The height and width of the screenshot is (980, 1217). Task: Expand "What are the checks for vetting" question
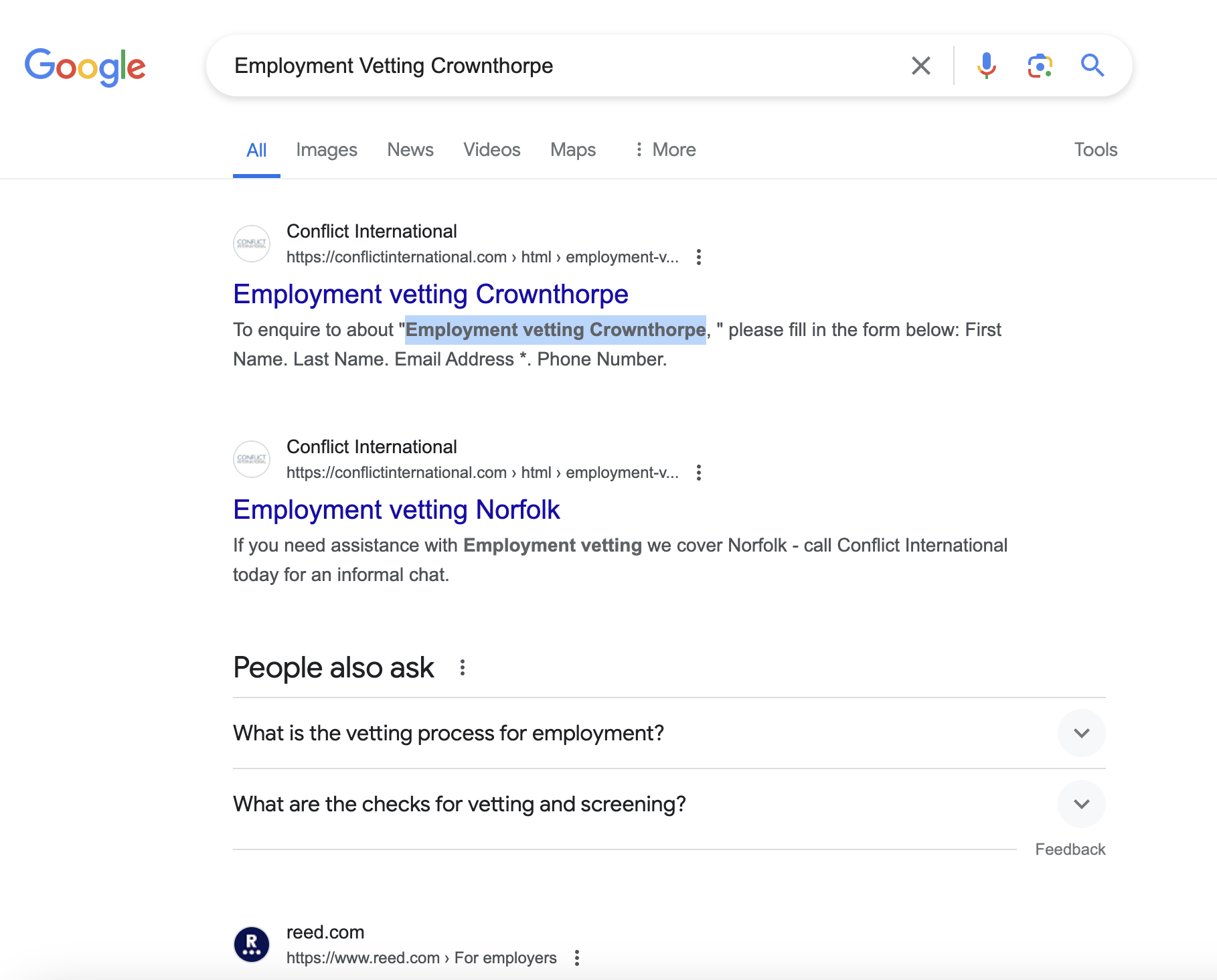tap(1081, 804)
